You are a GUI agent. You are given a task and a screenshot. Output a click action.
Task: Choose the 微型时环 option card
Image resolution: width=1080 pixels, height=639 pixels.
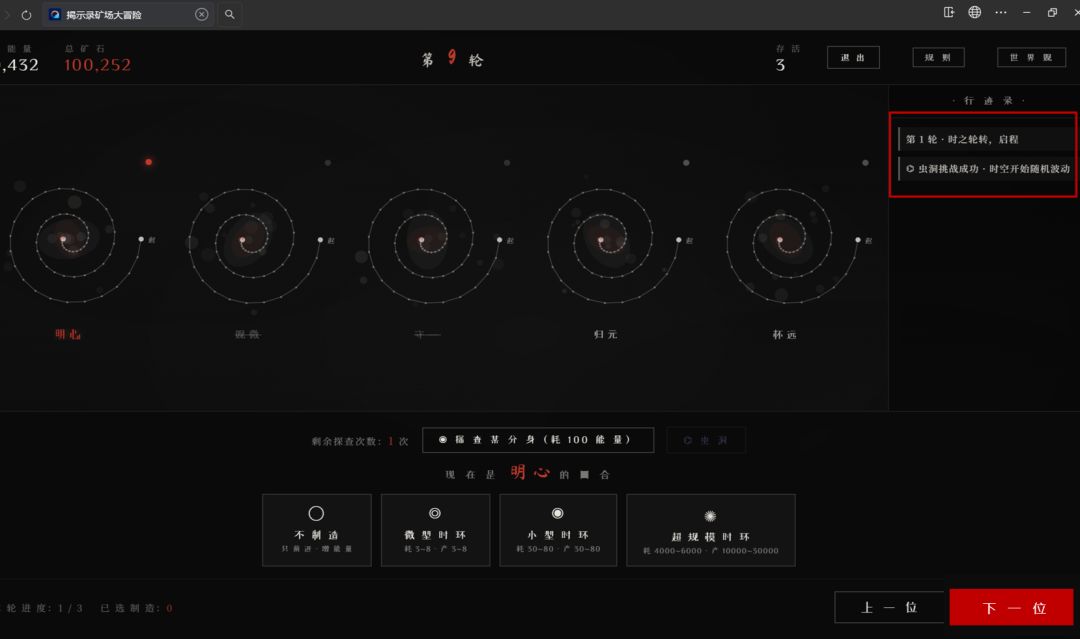click(x=435, y=530)
